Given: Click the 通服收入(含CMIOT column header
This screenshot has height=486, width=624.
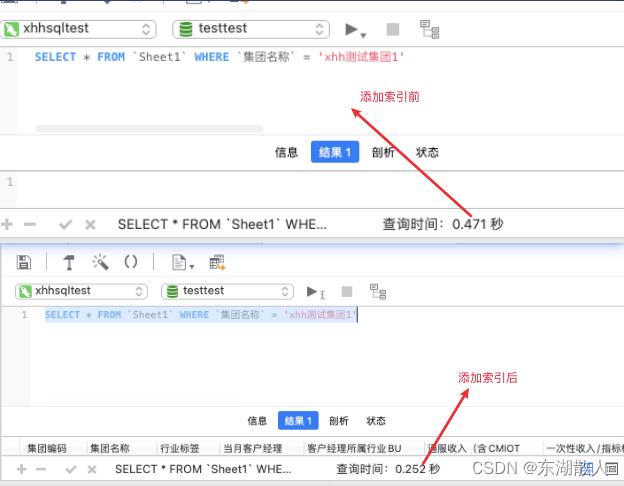Looking at the screenshot, I should pos(474,449).
